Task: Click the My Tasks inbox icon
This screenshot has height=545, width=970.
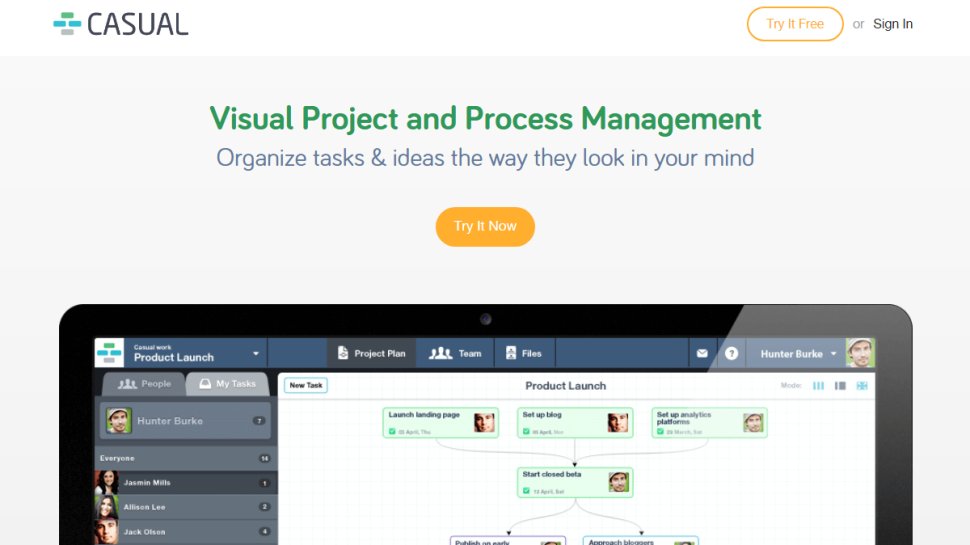Action: (x=205, y=384)
